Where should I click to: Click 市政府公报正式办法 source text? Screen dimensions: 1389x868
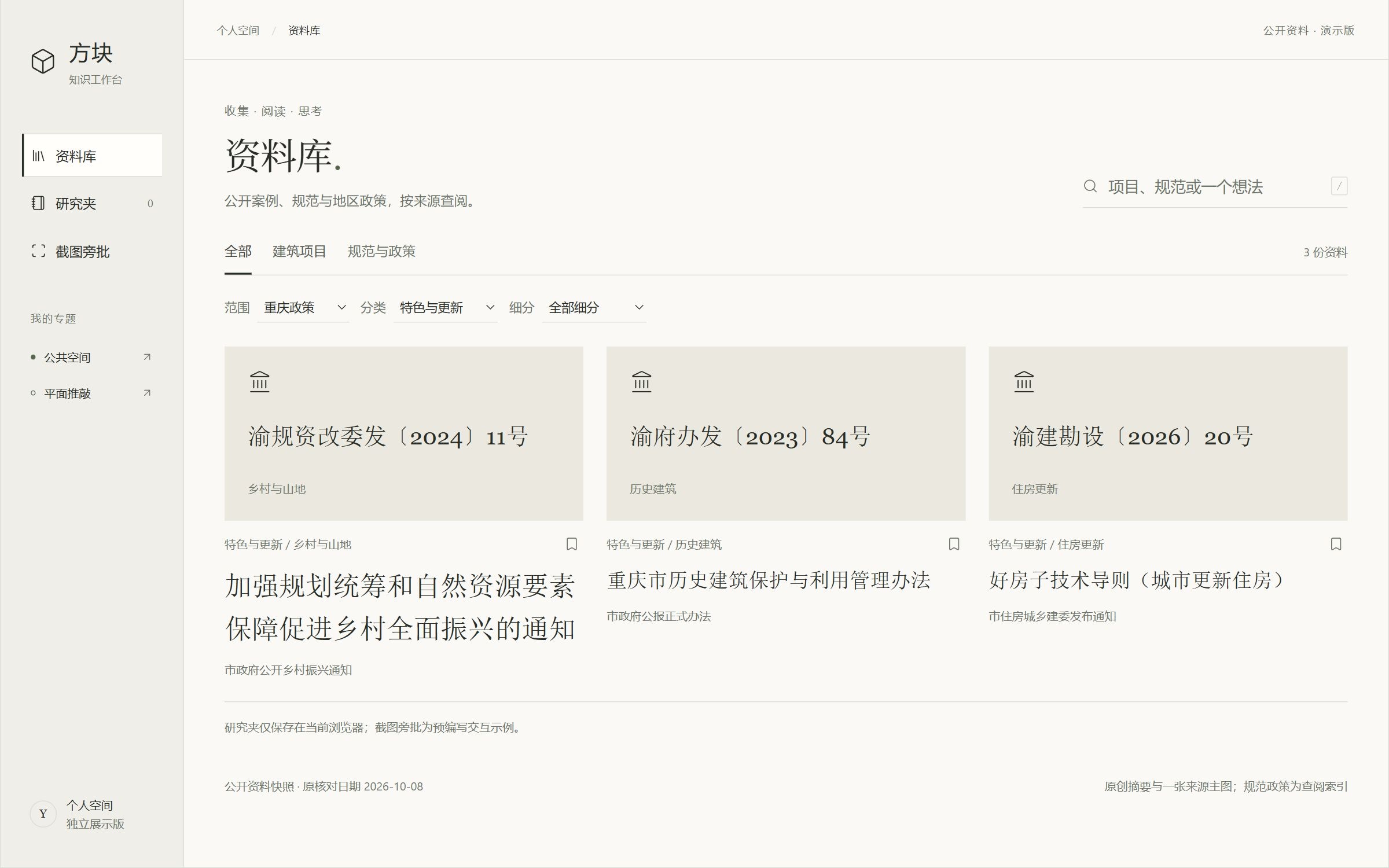[659, 616]
